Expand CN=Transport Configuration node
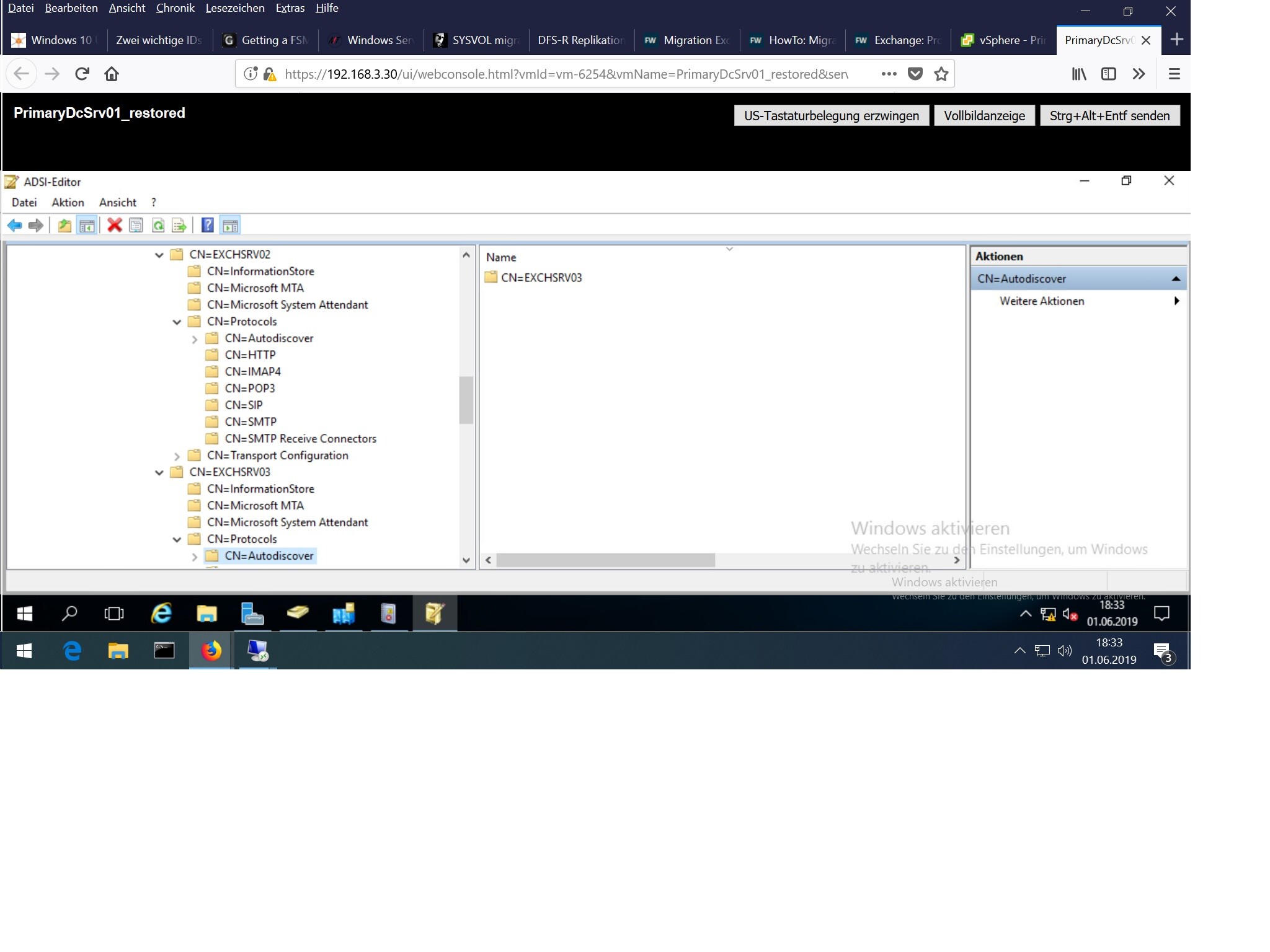The height and width of the screenshot is (952, 1270). click(177, 456)
